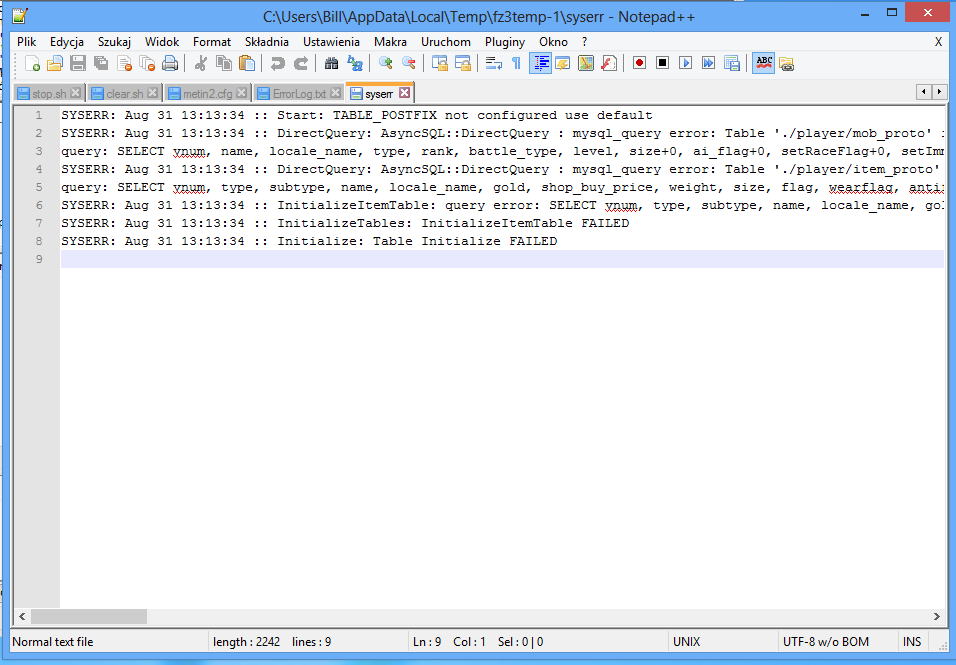
Task: Copy selection using toolbar icon
Action: (224, 63)
